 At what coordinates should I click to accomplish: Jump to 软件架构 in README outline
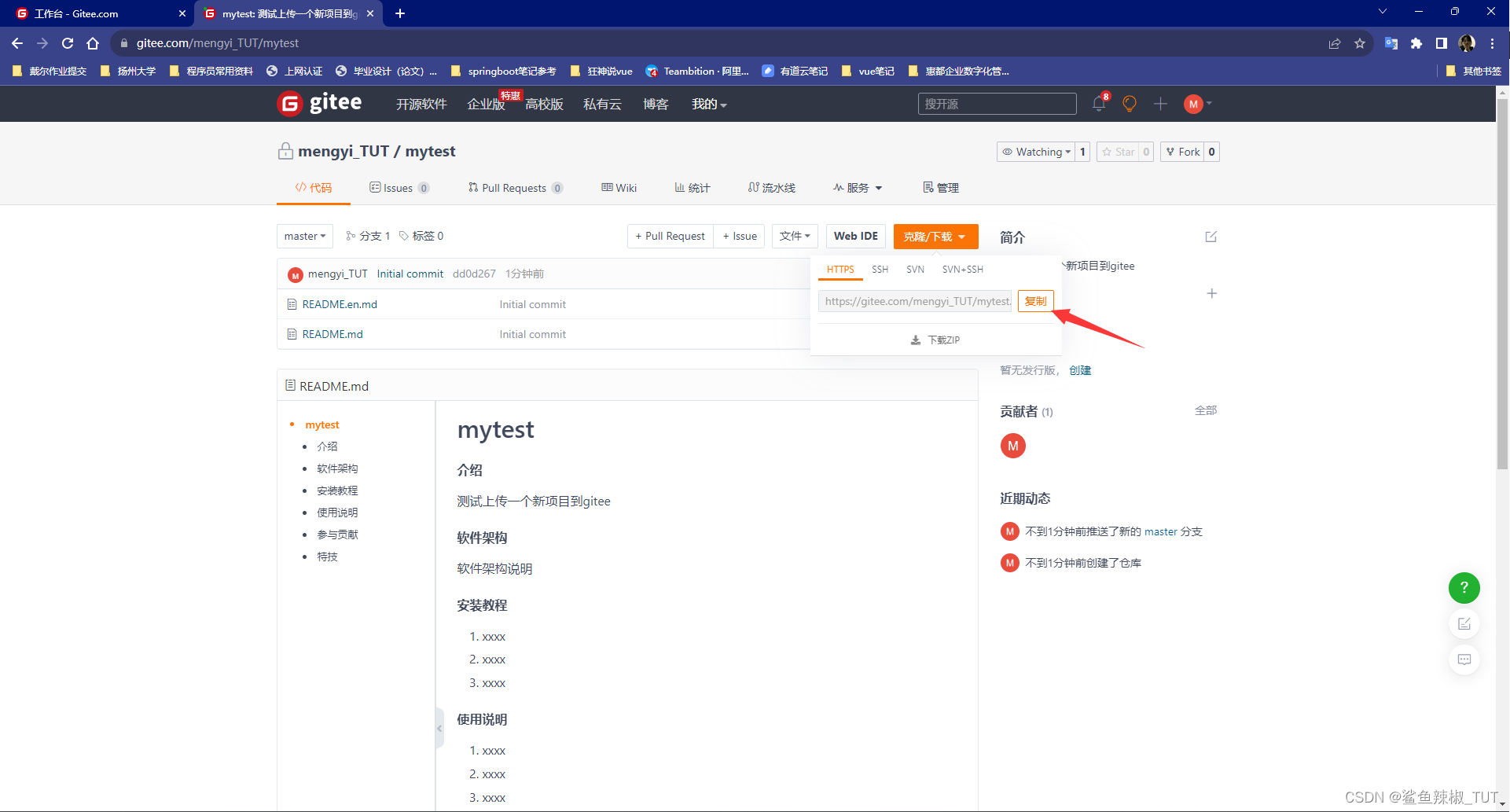tap(337, 468)
